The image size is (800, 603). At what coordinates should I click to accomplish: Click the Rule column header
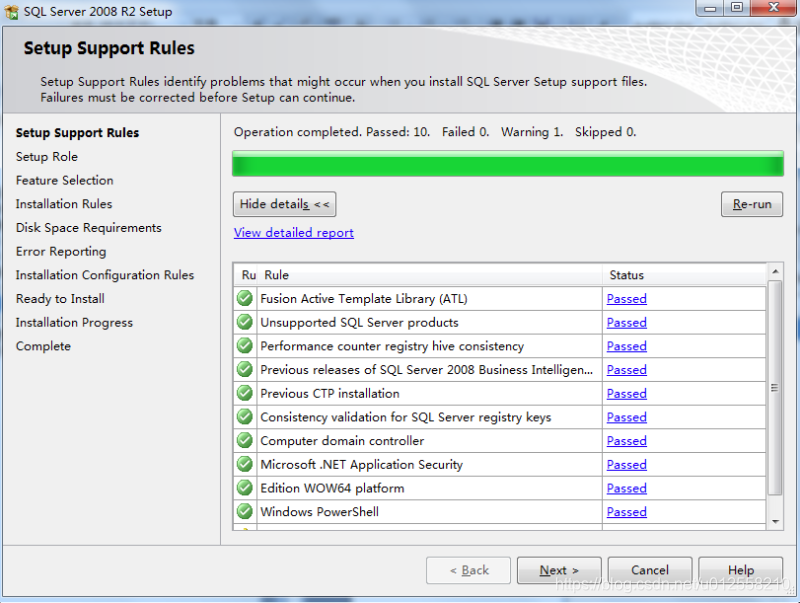[x=431, y=275]
